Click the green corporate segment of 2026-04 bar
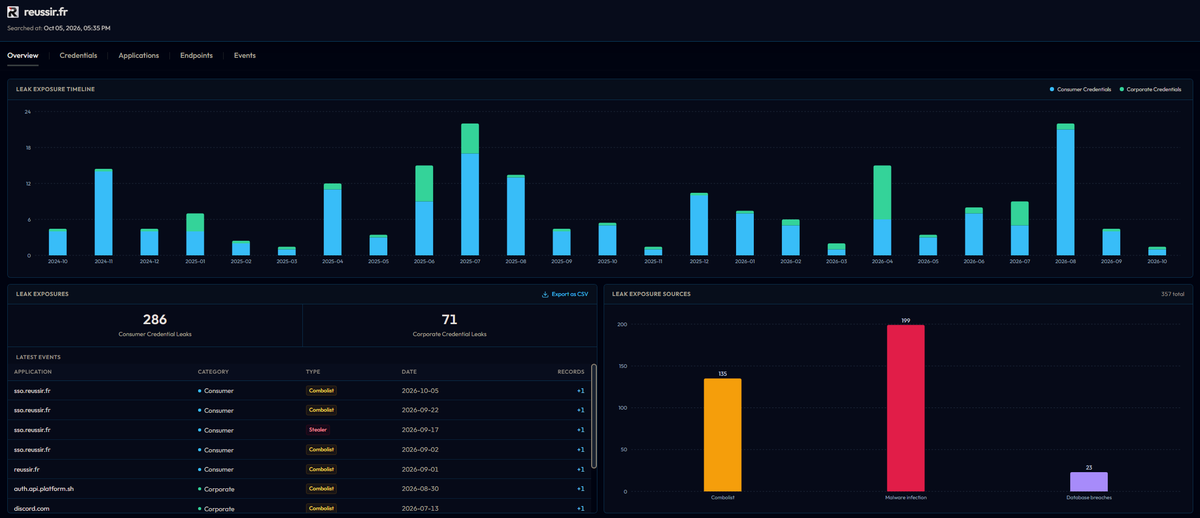 (882, 193)
